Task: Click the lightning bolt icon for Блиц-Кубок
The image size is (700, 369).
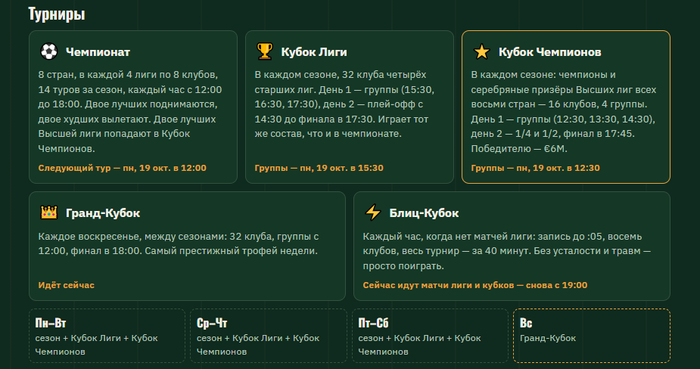Action: (x=373, y=213)
